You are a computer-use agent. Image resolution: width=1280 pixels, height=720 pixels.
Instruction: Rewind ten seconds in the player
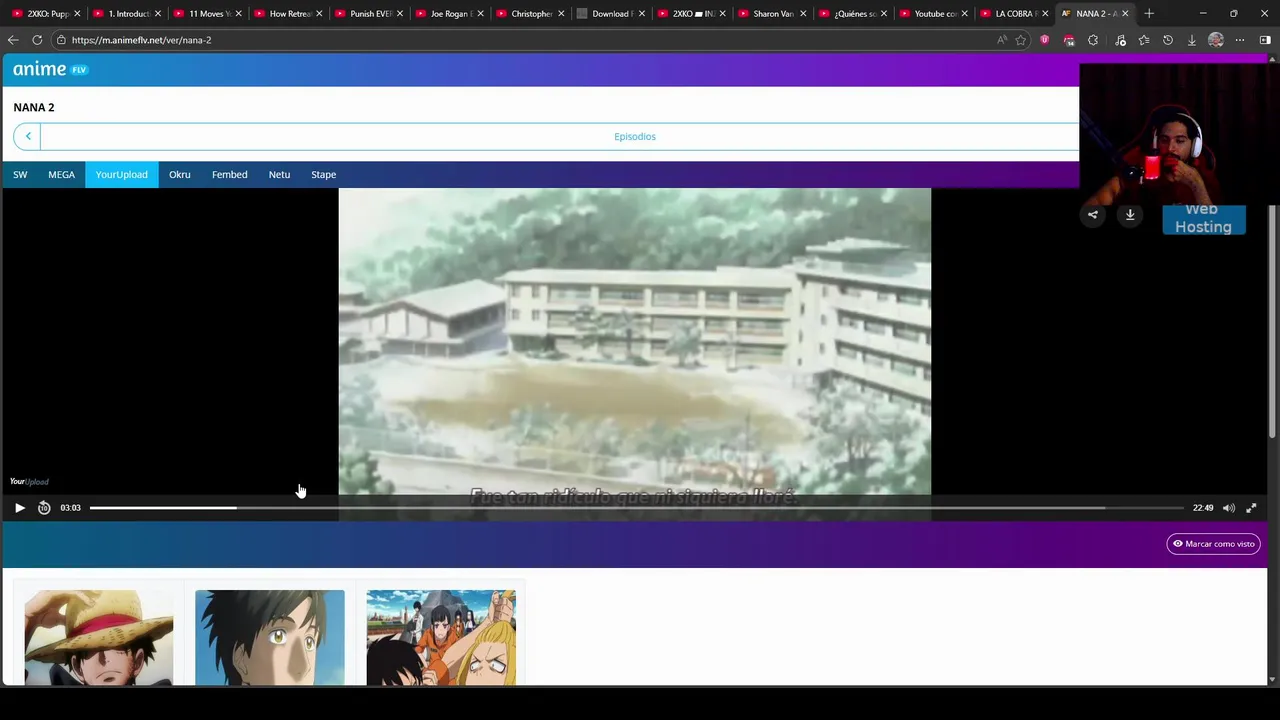44,508
